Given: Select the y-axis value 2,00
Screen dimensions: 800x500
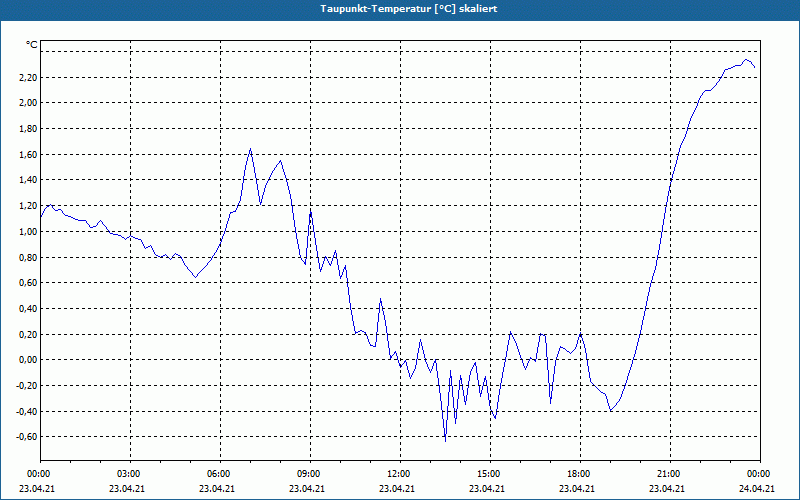Looking at the screenshot, I should point(28,103).
